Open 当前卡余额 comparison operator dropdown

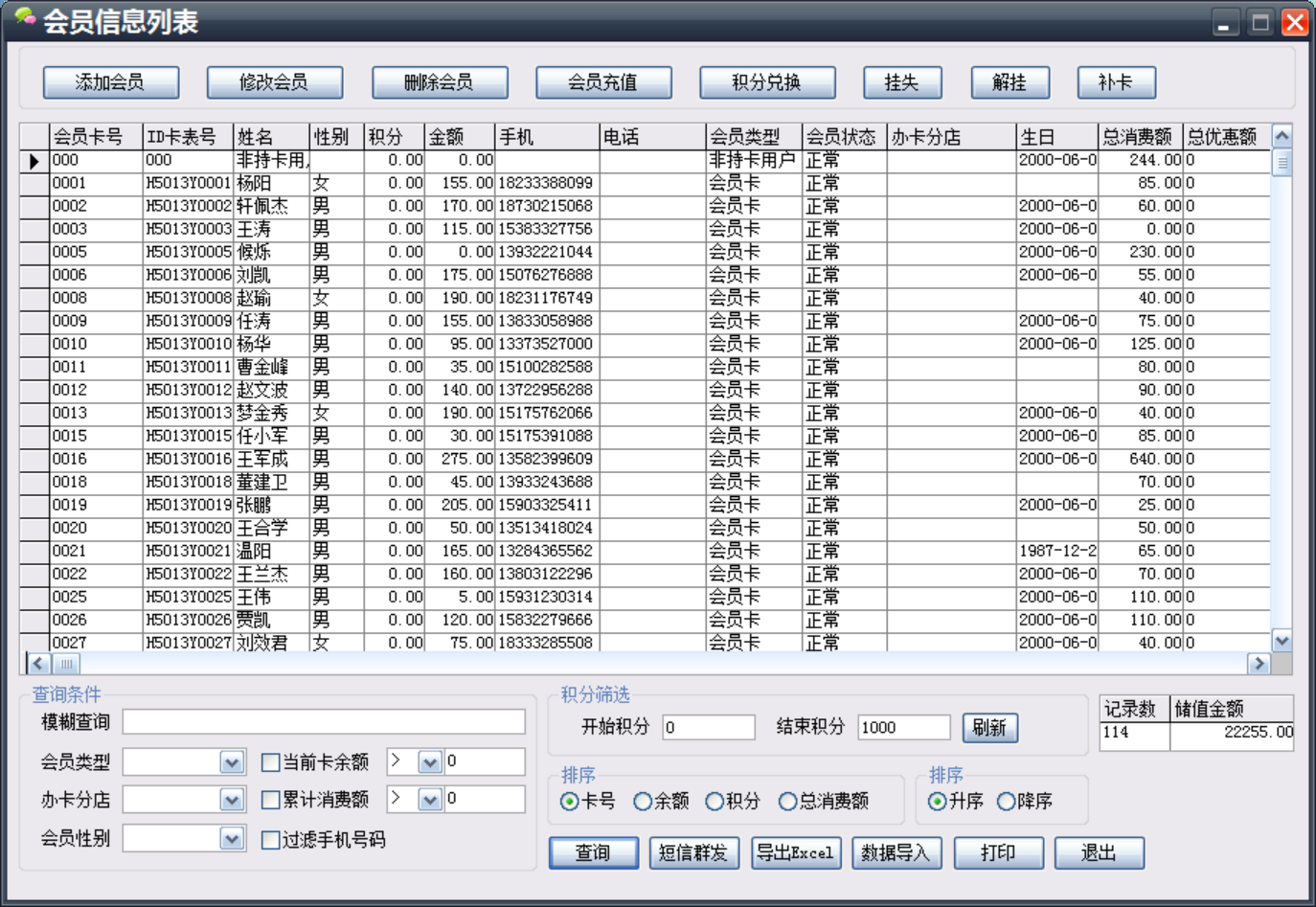click(430, 762)
